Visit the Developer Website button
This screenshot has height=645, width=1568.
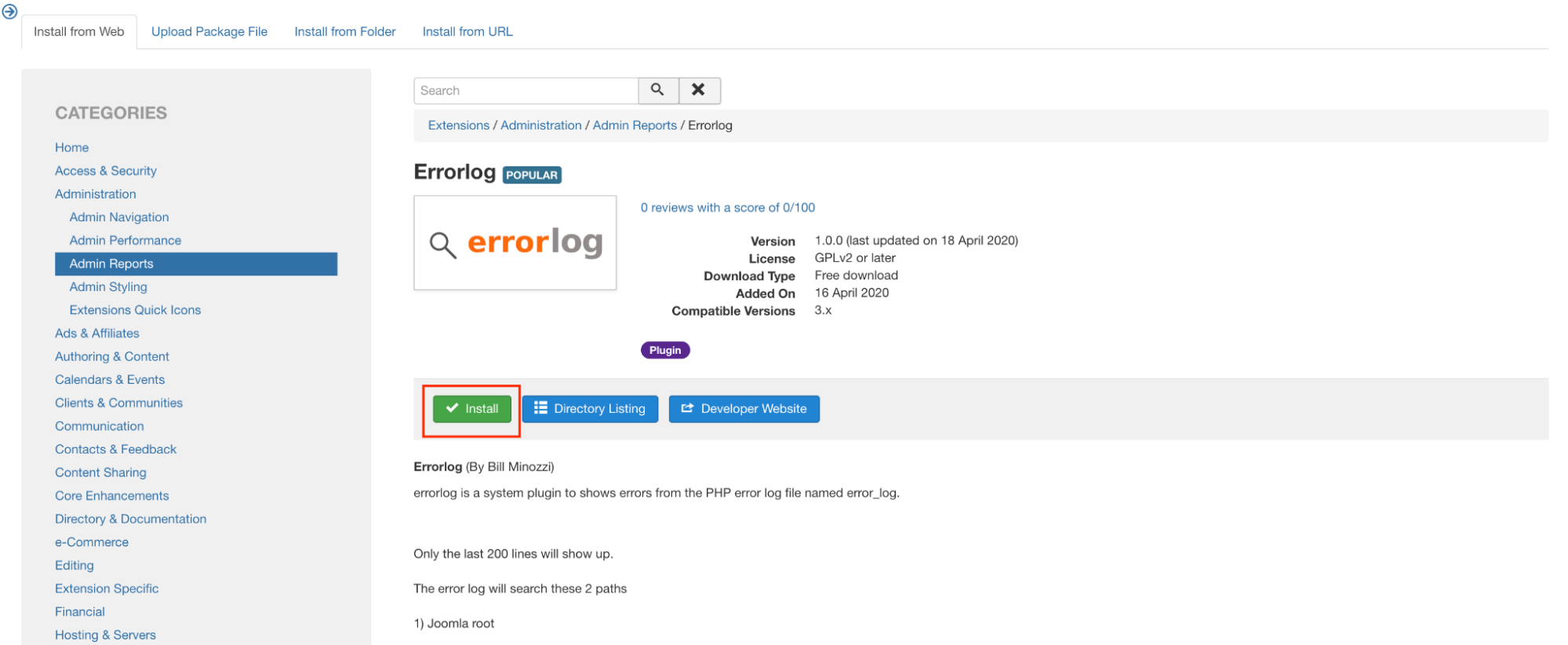[744, 409]
